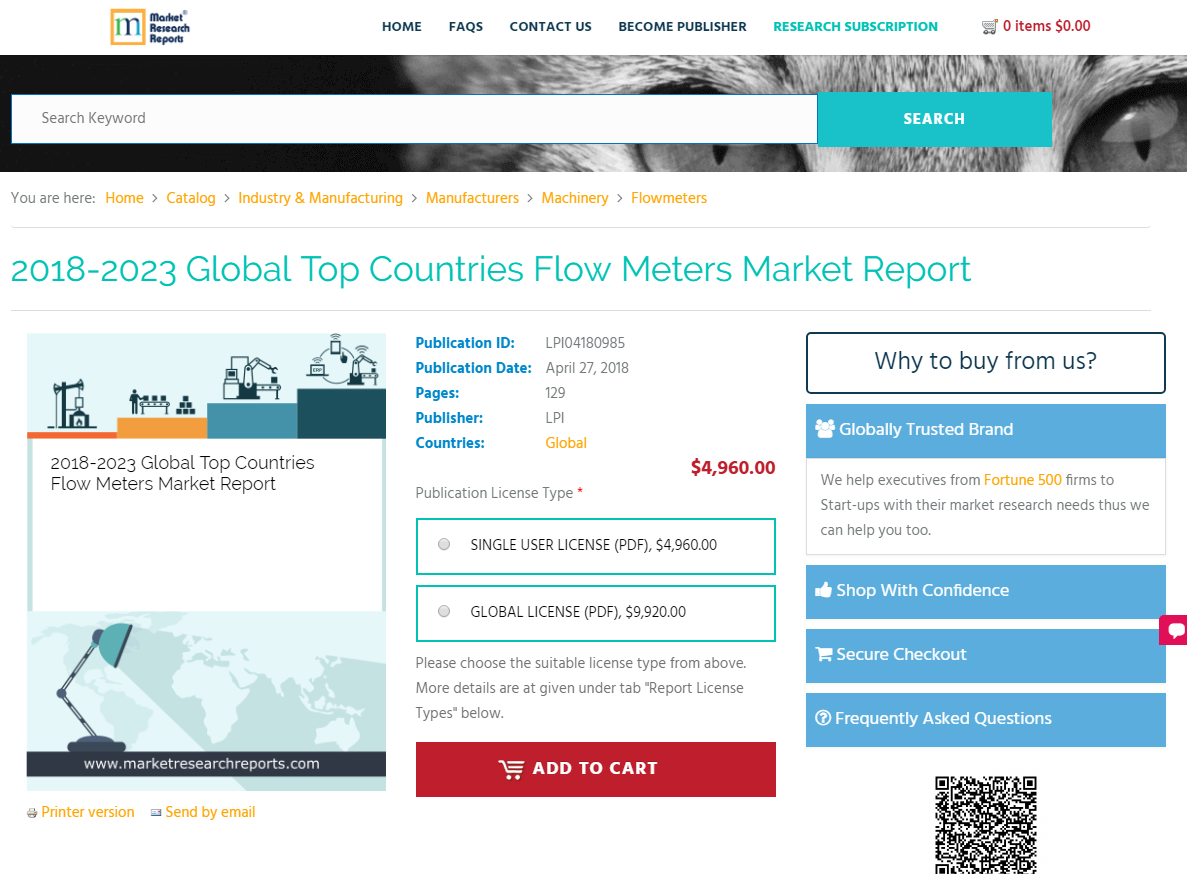Click the question mark icon on Frequently Asked Questions
The width and height of the screenshot is (1187, 874).
pos(823,718)
